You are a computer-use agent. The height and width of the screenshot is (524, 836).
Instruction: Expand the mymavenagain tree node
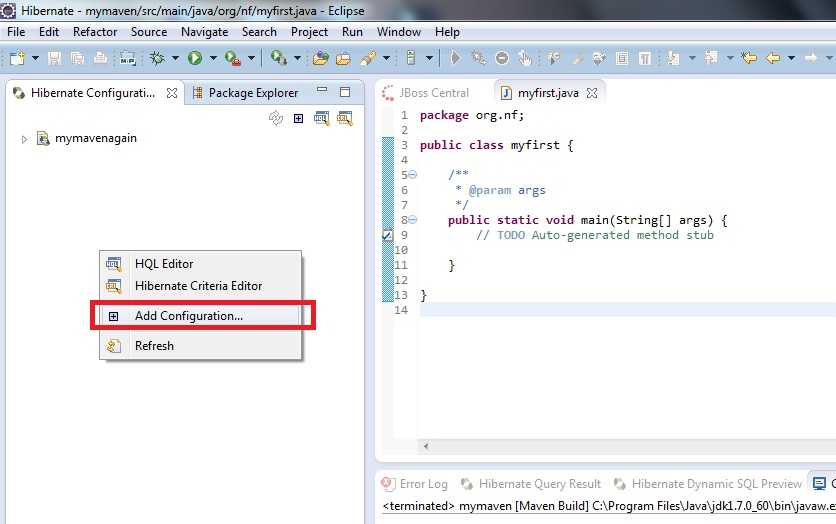click(x=24, y=139)
